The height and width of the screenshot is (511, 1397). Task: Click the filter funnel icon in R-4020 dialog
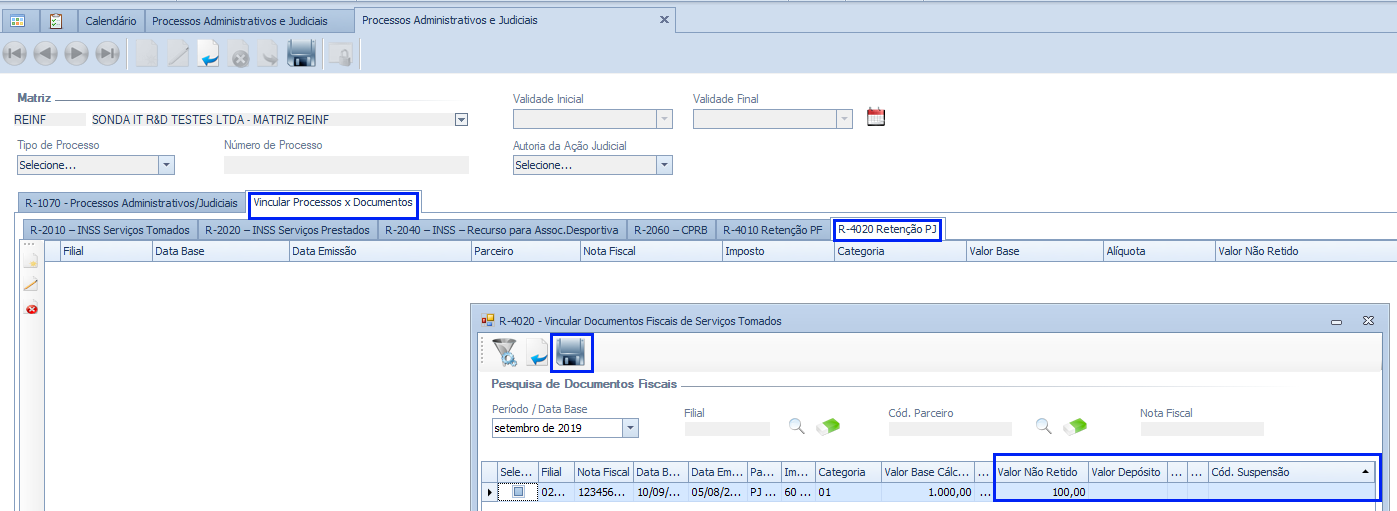pyautogui.click(x=506, y=352)
